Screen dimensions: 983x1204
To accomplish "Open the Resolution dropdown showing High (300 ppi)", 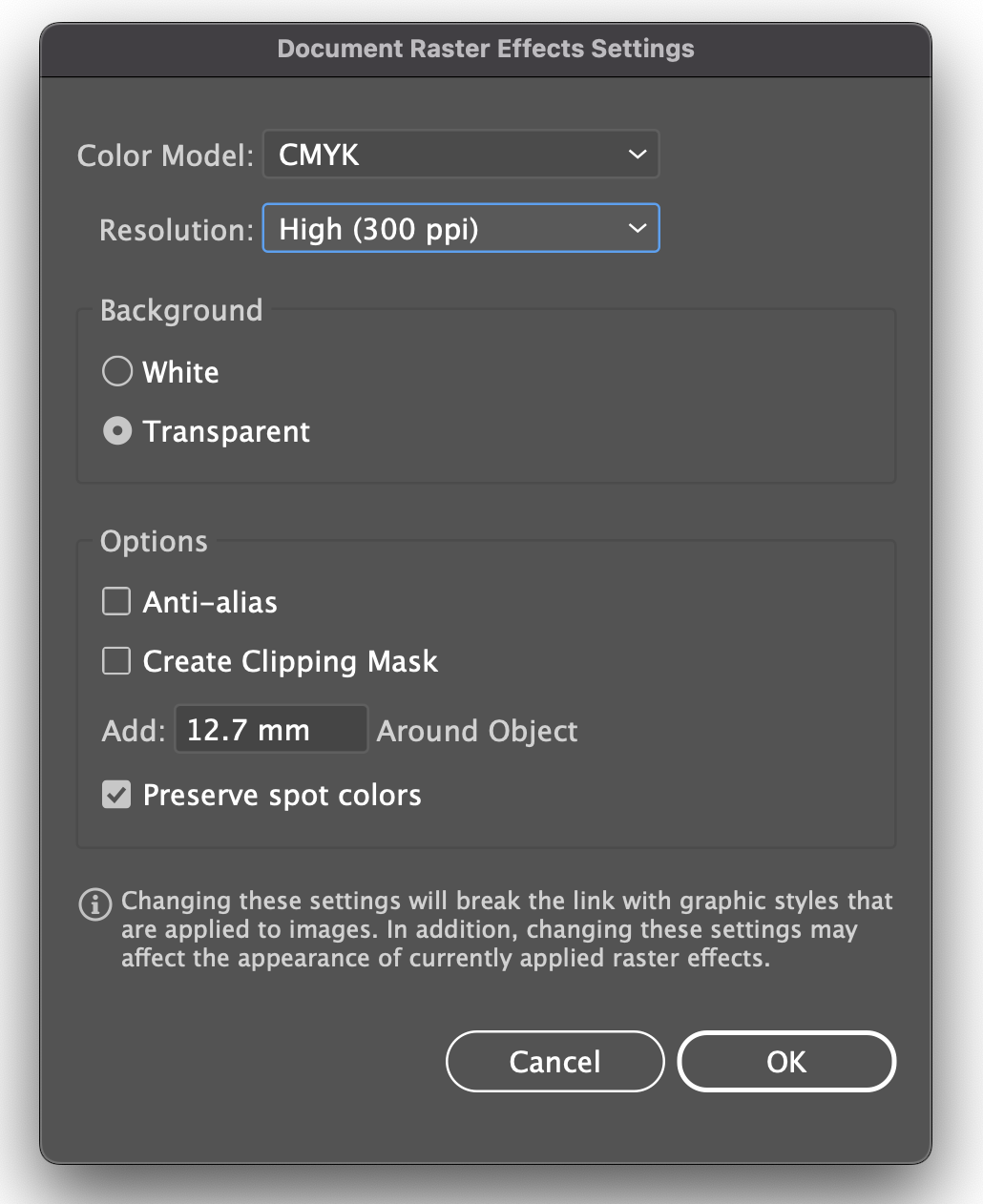I will pyautogui.click(x=461, y=228).
